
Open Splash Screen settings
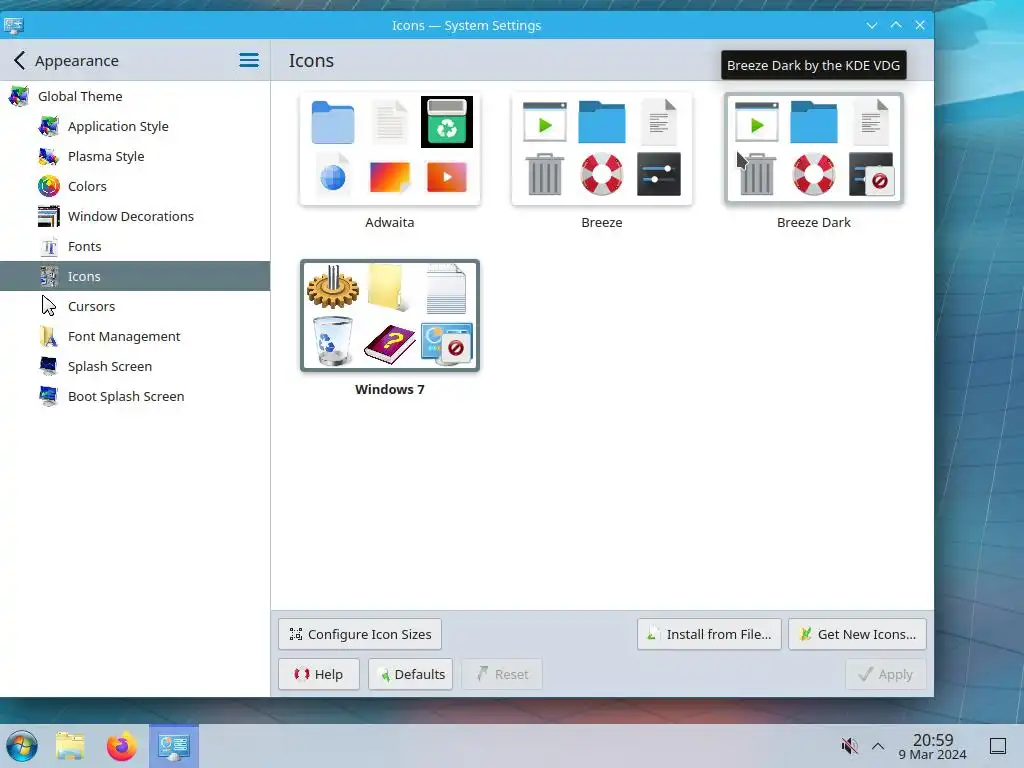tap(110, 366)
